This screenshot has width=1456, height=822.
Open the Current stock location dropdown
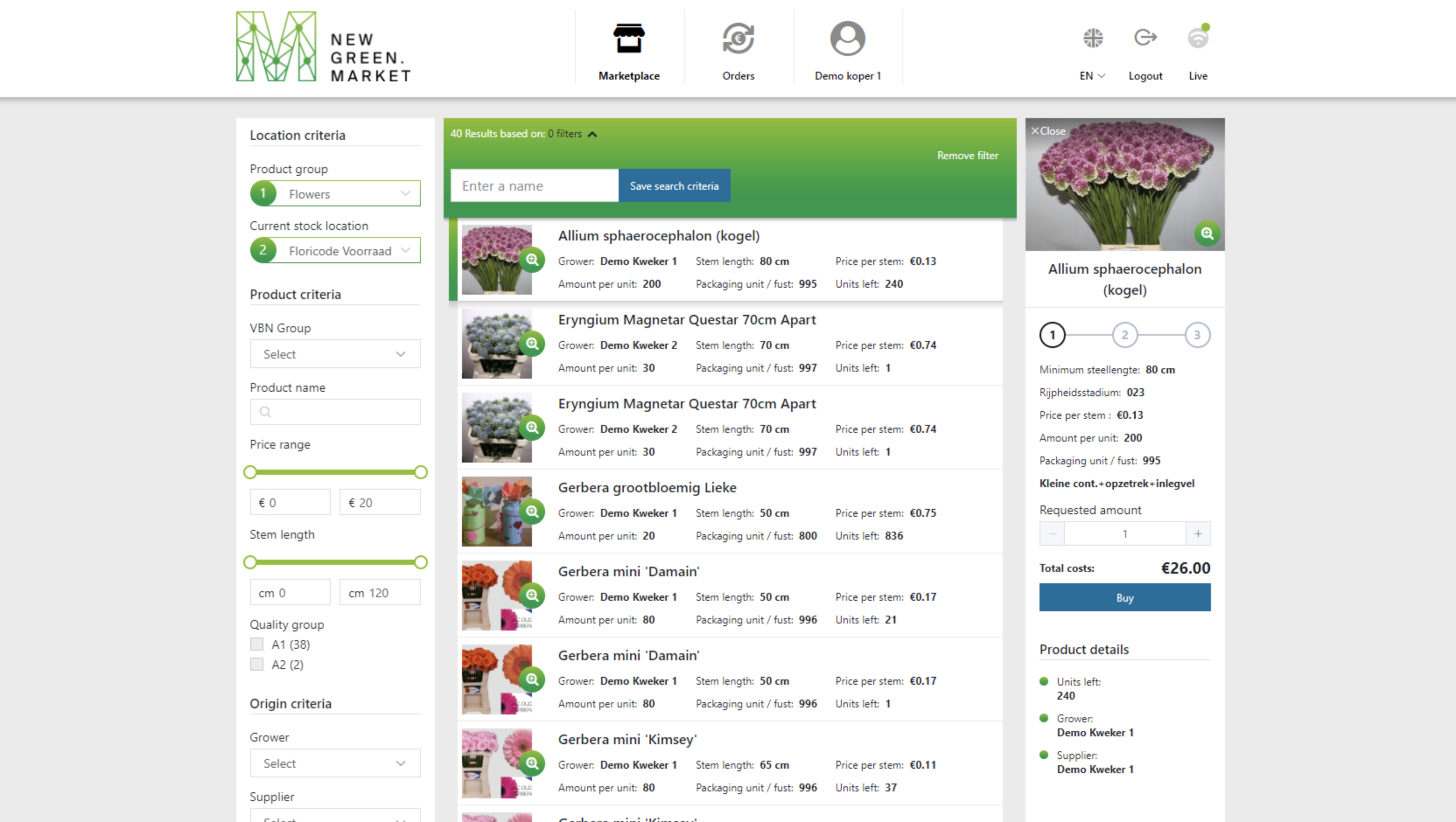[335, 250]
